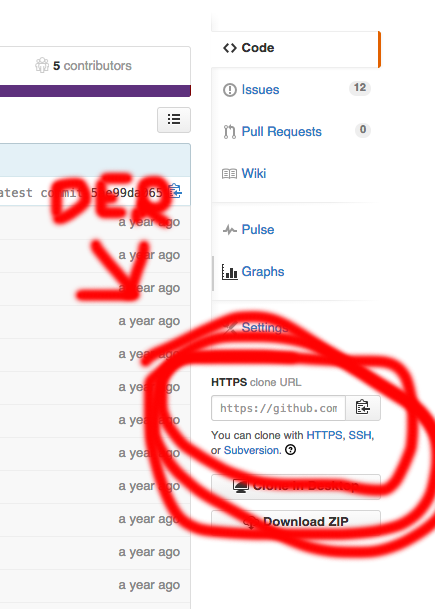This screenshot has width=435, height=609.
Task: Select the HTTPS clone URL field
Action: tap(278, 408)
